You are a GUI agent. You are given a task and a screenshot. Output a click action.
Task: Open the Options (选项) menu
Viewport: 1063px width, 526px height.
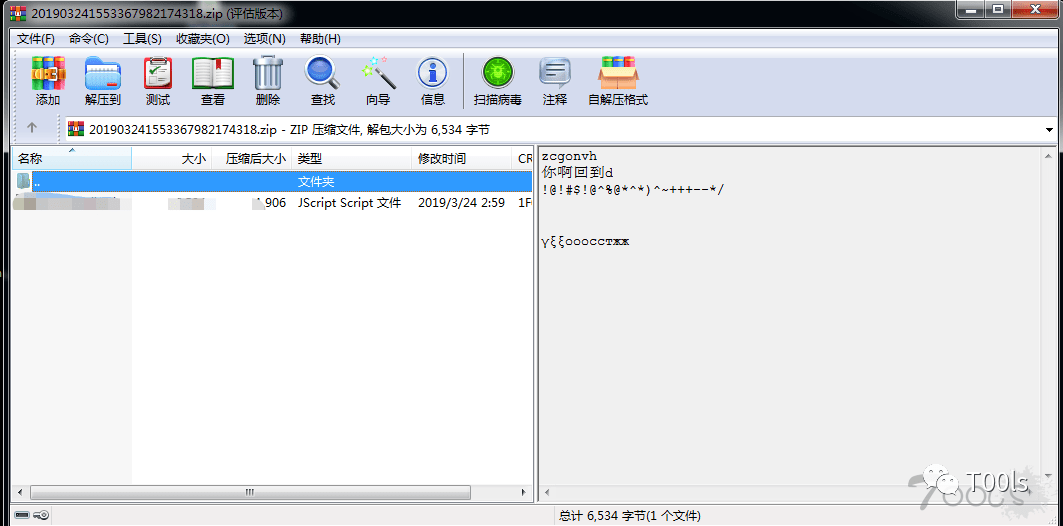(265, 39)
